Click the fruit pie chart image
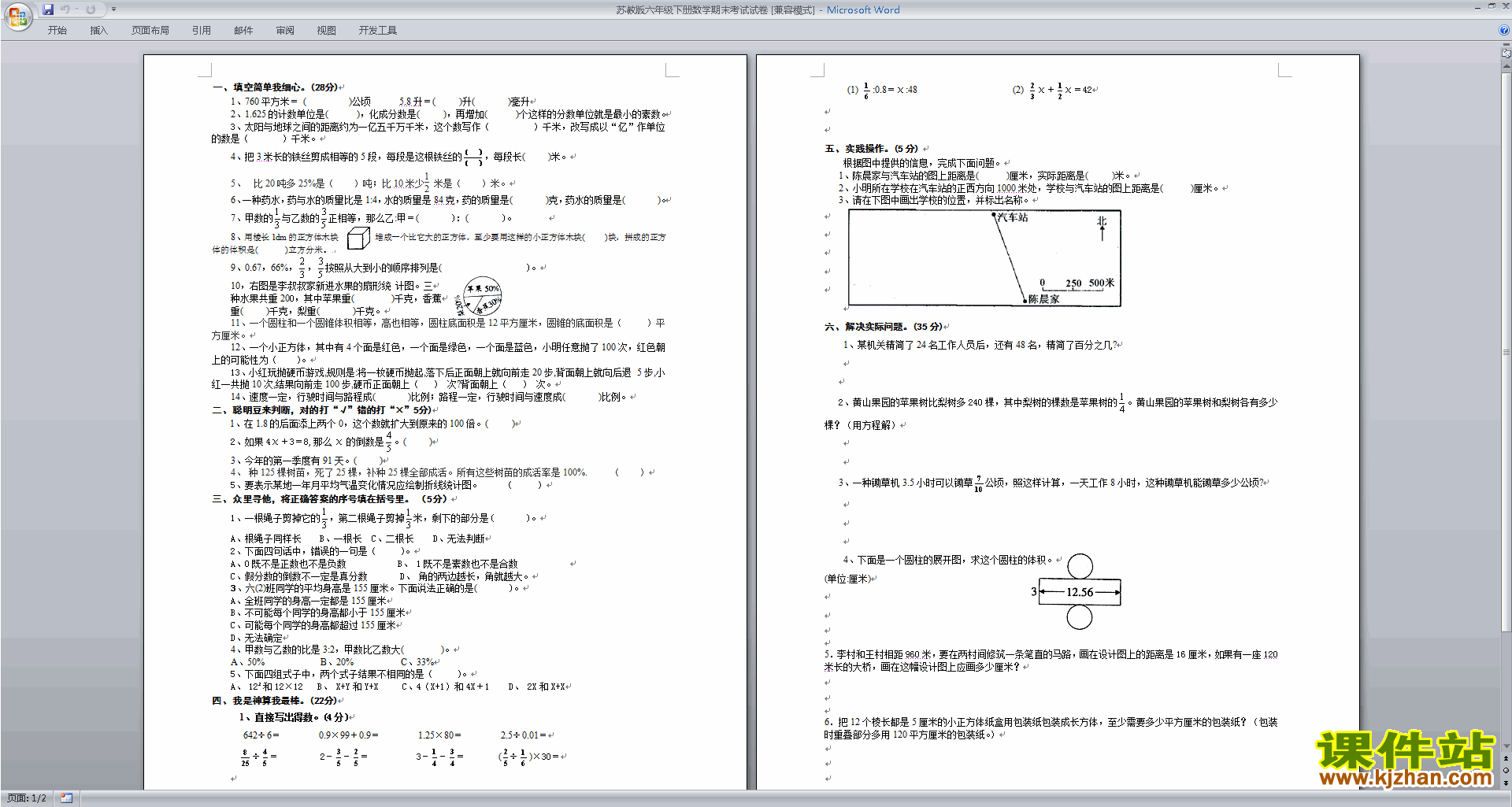The height and width of the screenshot is (807, 1512). (x=479, y=297)
